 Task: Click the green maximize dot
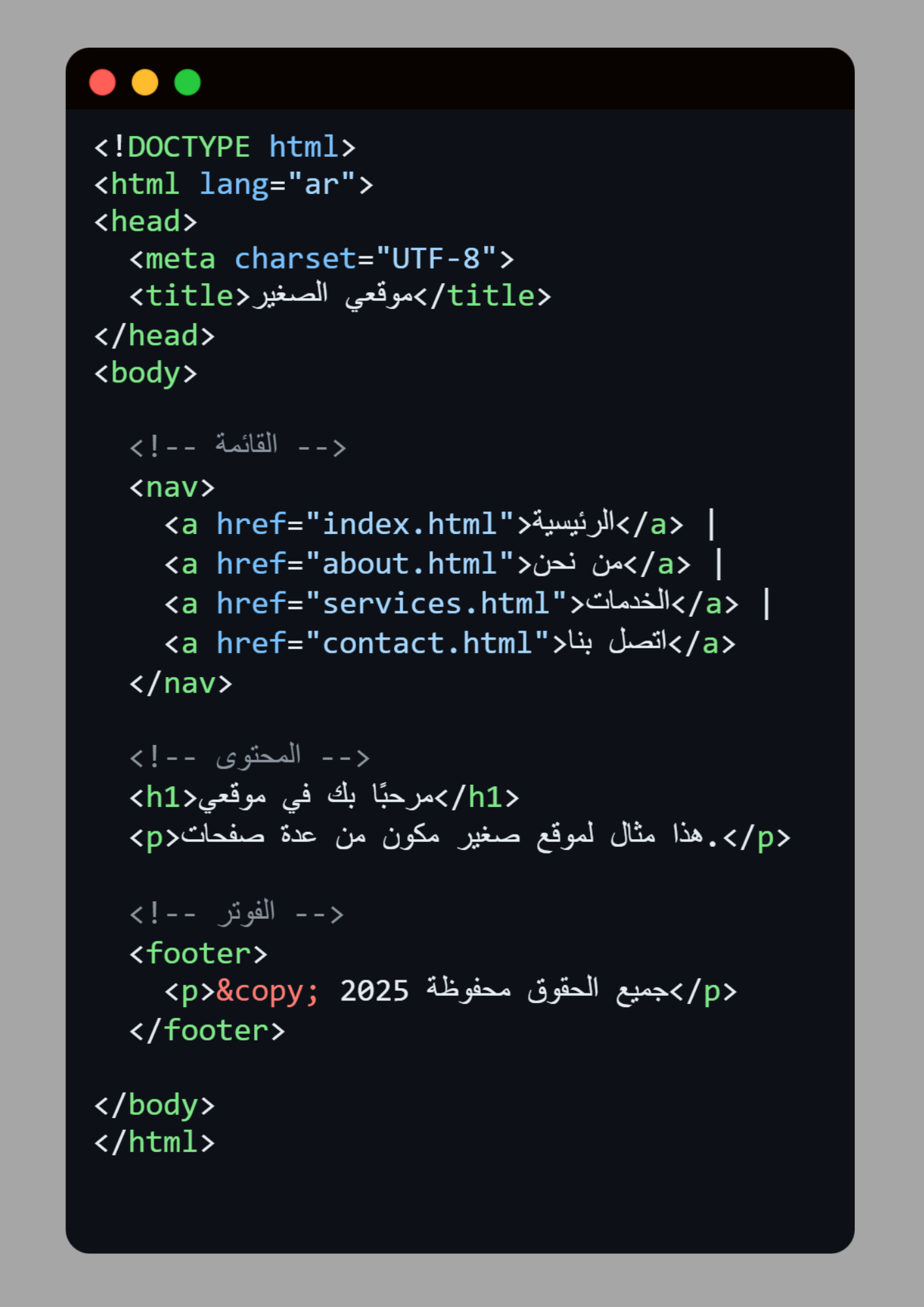point(188,83)
